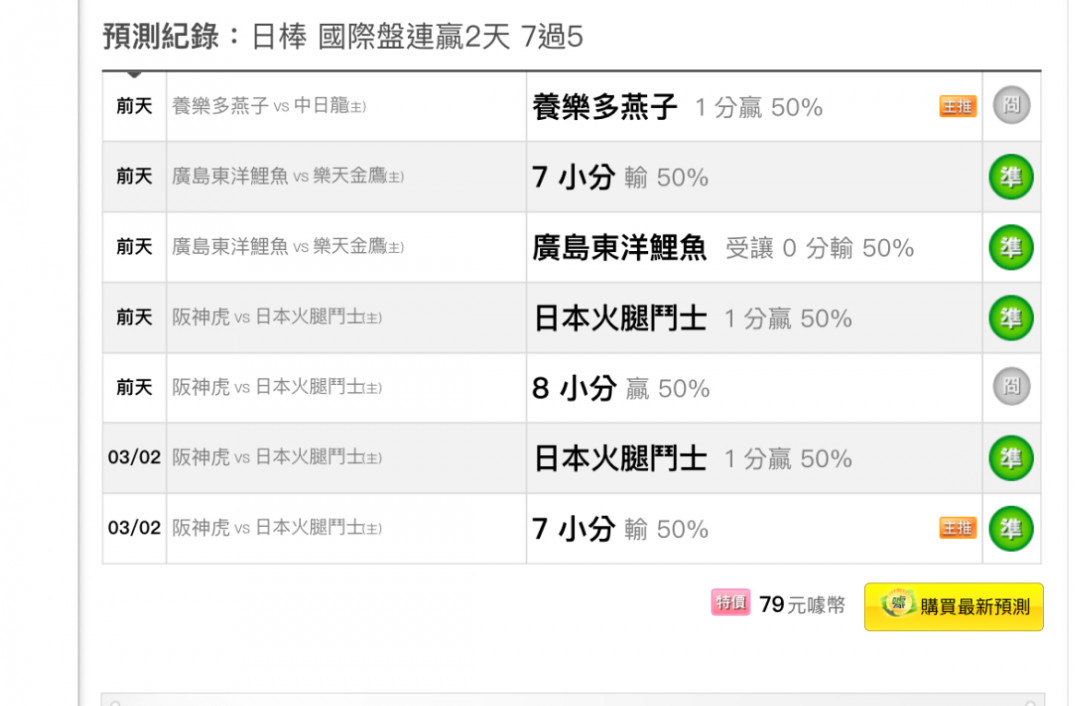This screenshot has height=706, width=1080.
Task: Click gray icon in 8 小分 贏 row
Action: pyautogui.click(x=1011, y=386)
